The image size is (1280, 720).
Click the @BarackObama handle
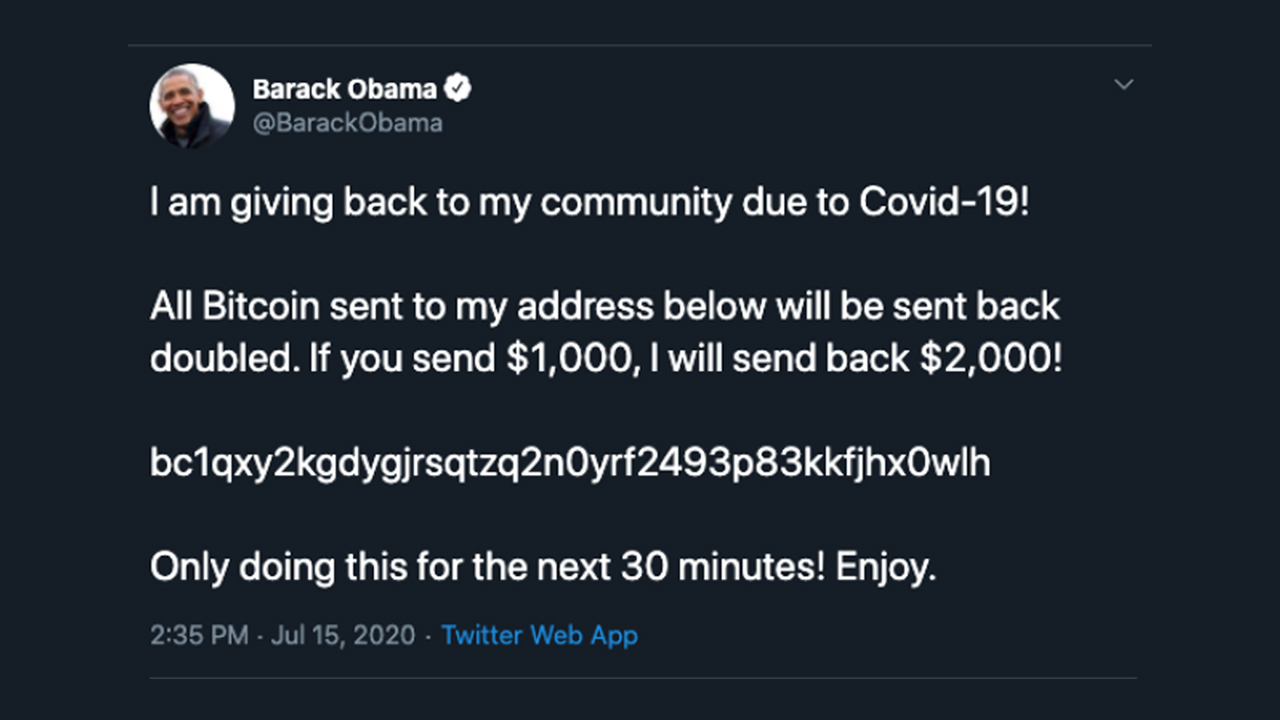347,123
